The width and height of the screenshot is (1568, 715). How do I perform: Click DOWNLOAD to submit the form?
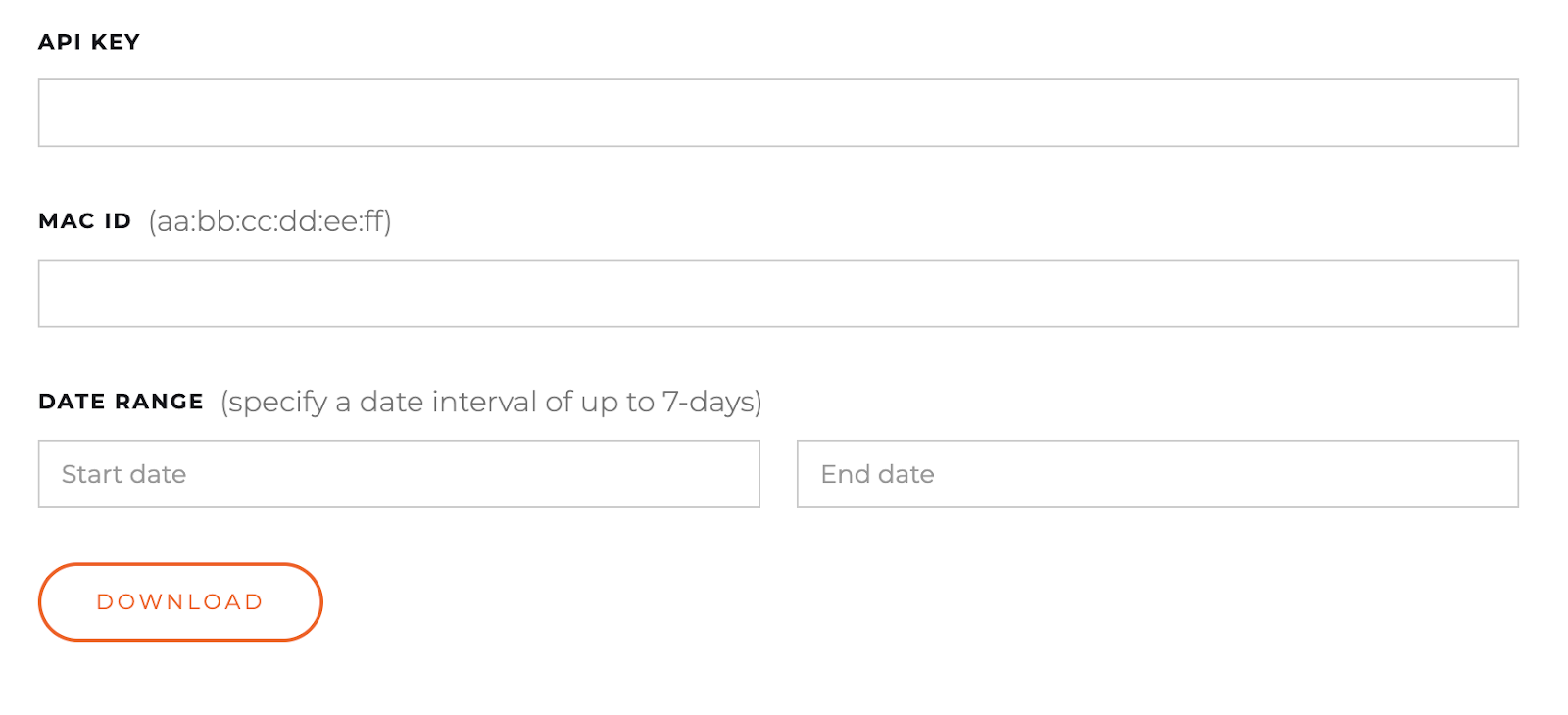click(179, 601)
